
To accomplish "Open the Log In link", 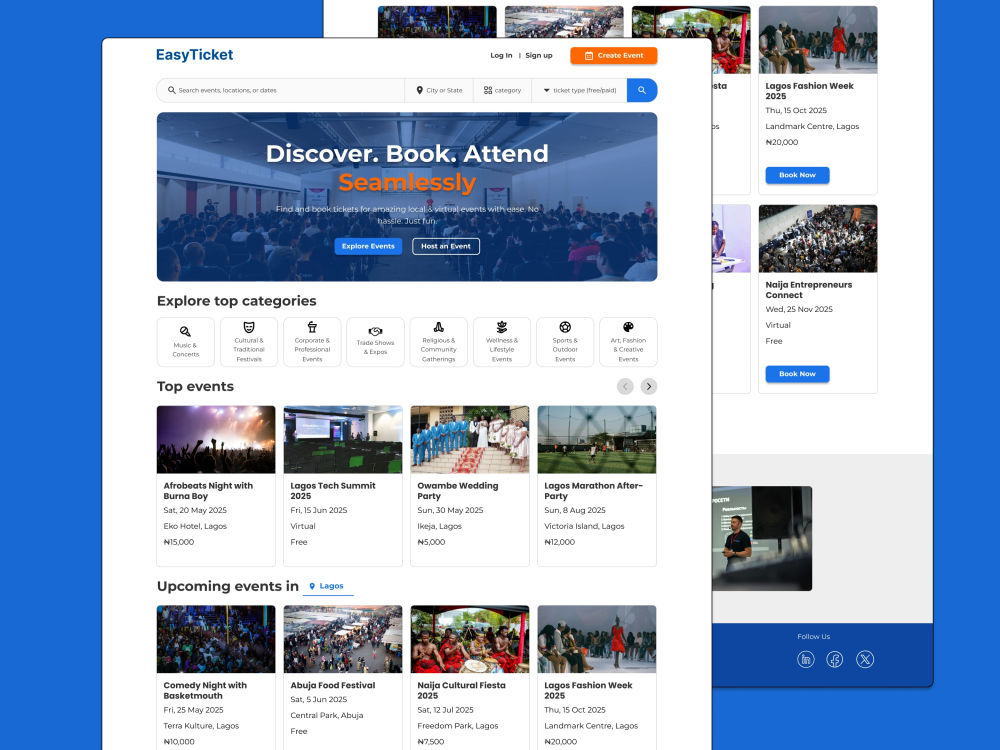I will point(501,55).
